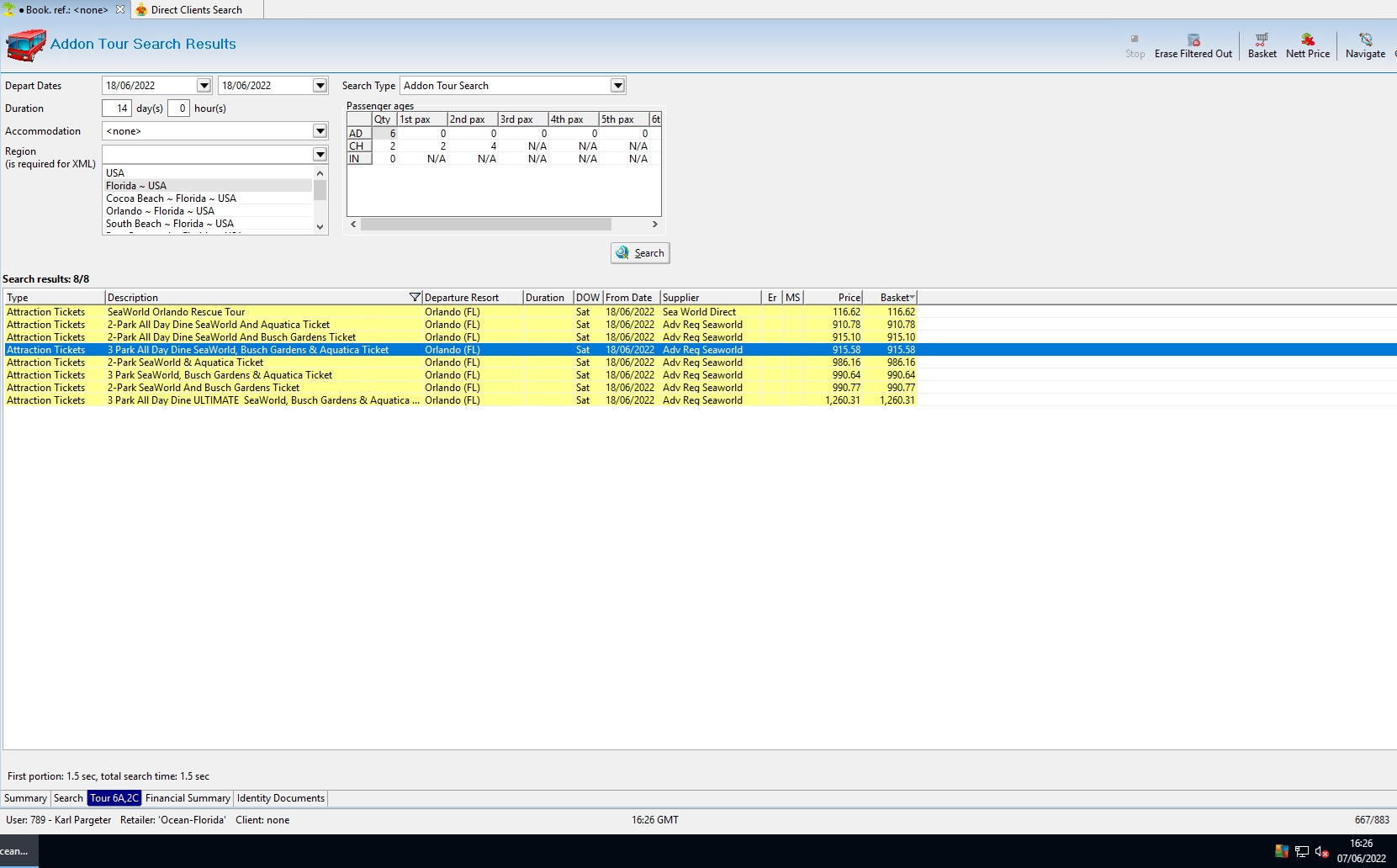Click the Search button

(640, 253)
